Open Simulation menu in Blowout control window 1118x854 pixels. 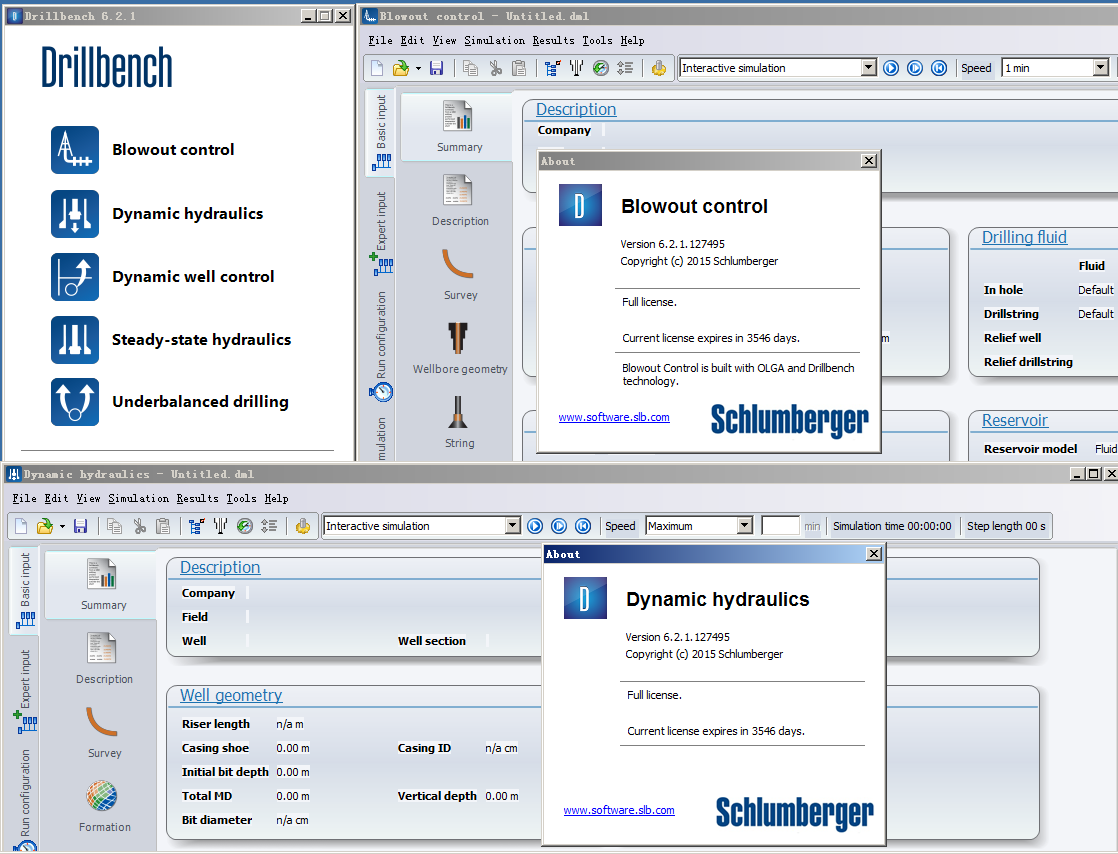tap(494, 41)
